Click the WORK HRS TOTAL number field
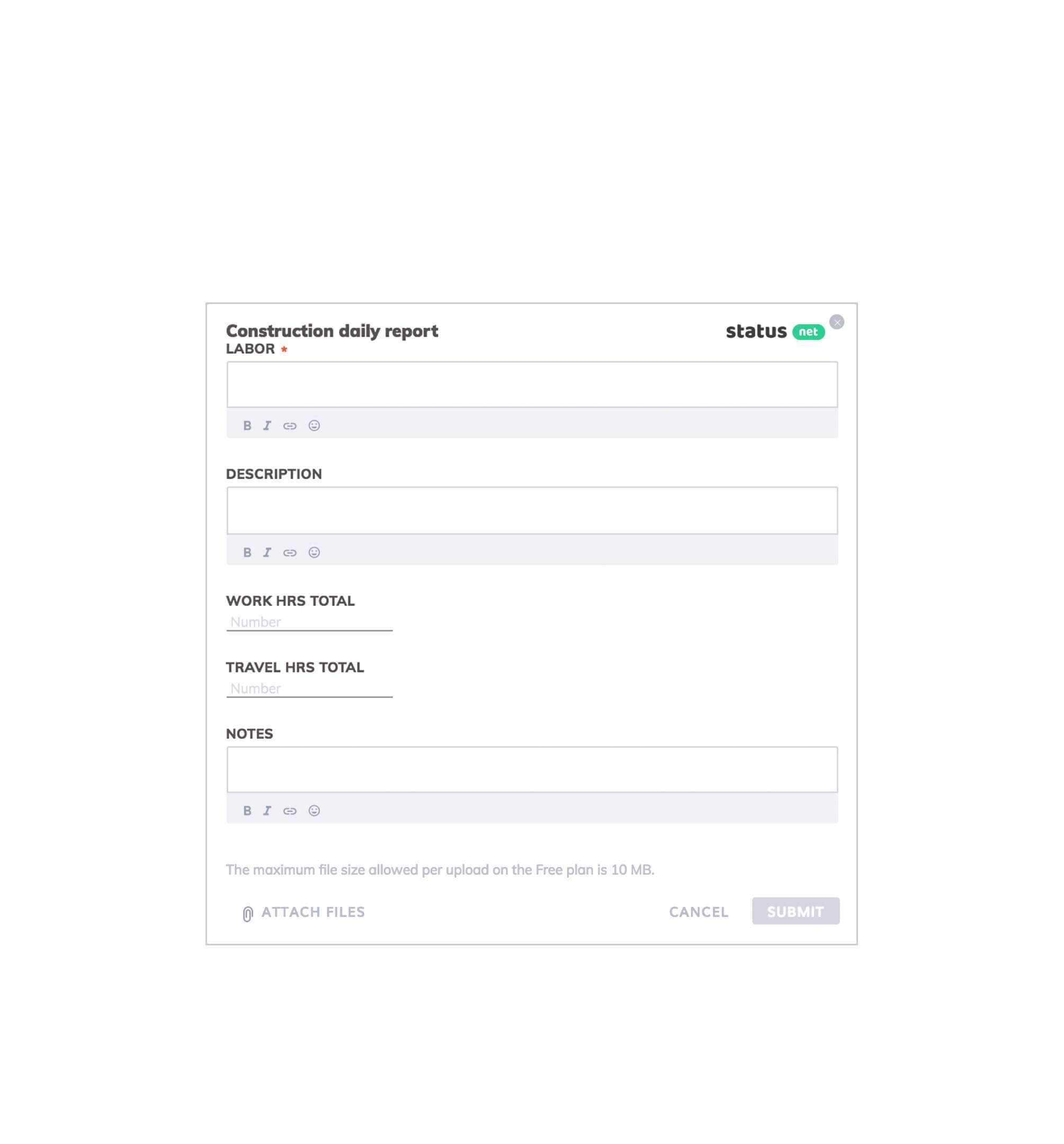Image resolution: width=1064 pixels, height=1144 pixels. (309, 621)
